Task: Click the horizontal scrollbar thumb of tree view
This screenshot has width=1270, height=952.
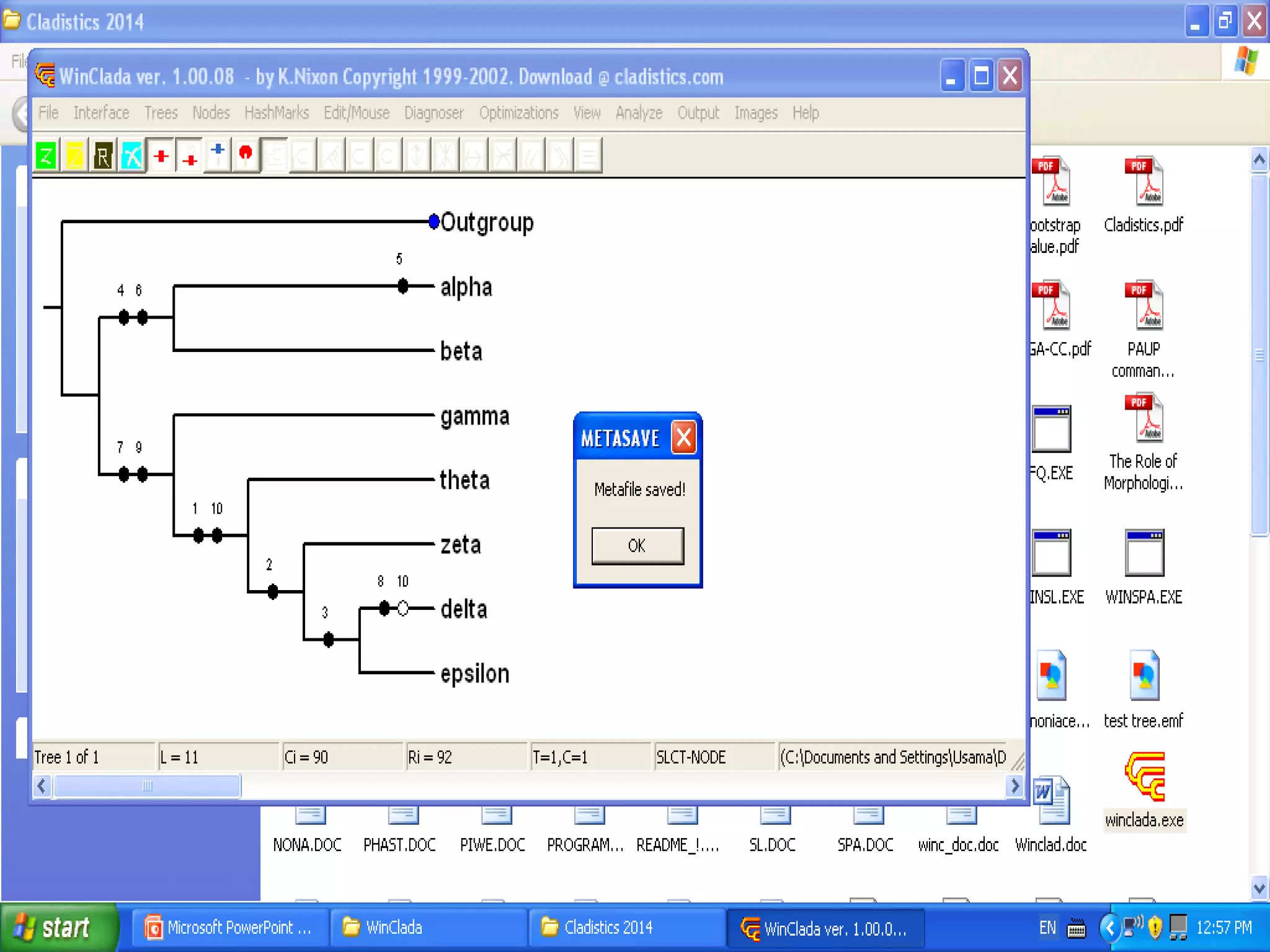Action: pyautogui.click(x=147, y=786)
